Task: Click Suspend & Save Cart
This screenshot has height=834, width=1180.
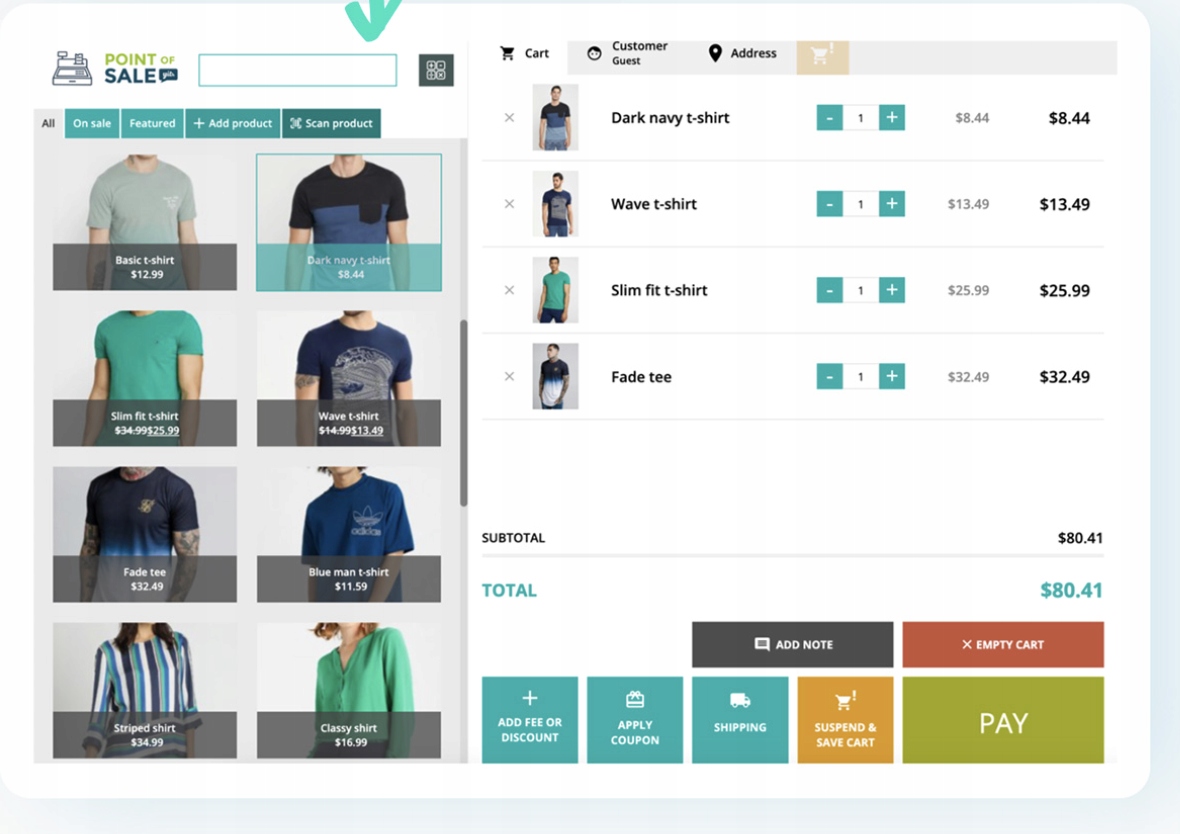Action: 845,720
